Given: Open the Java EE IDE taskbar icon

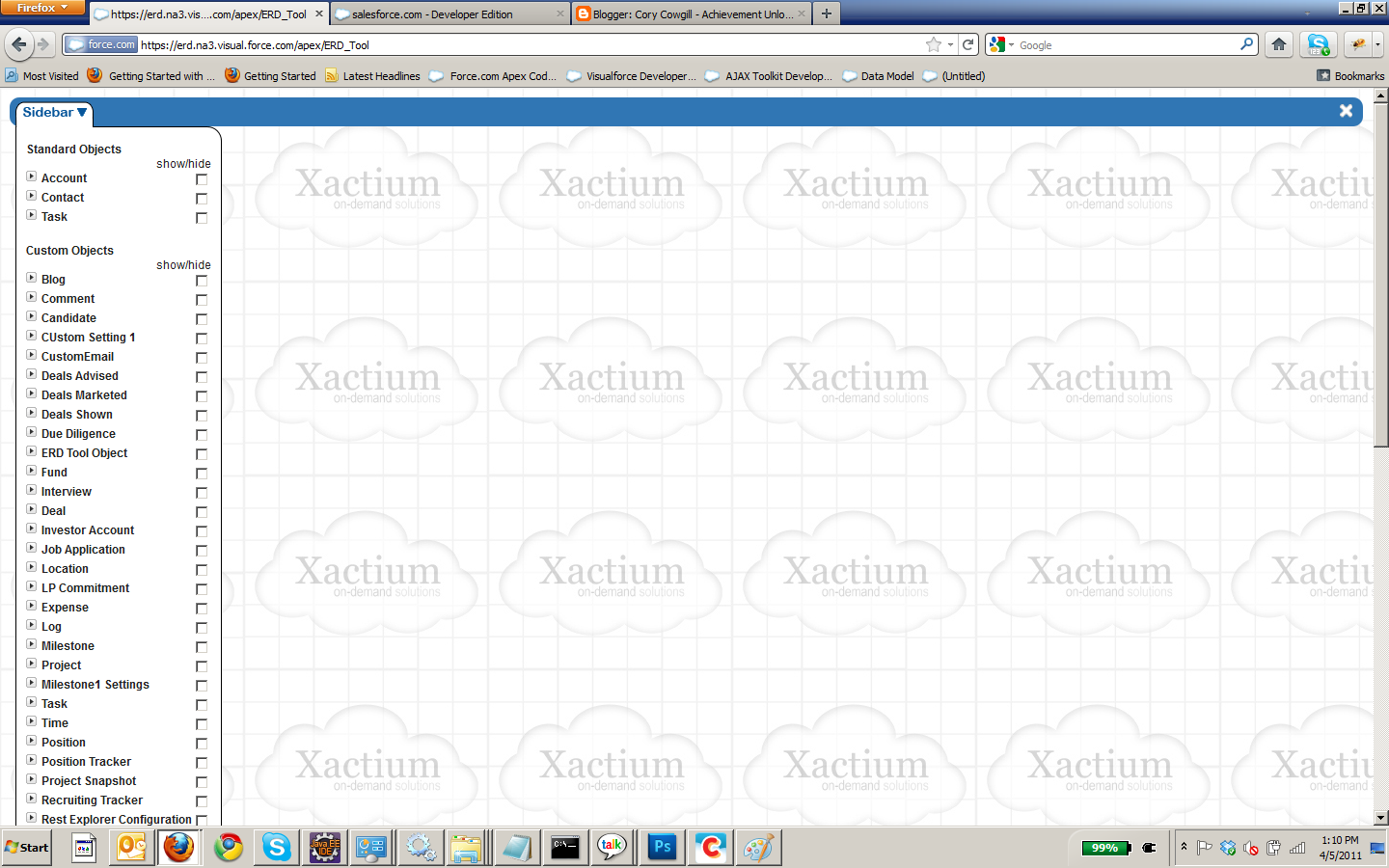Looking at the screenshot, I should [324, 848].
